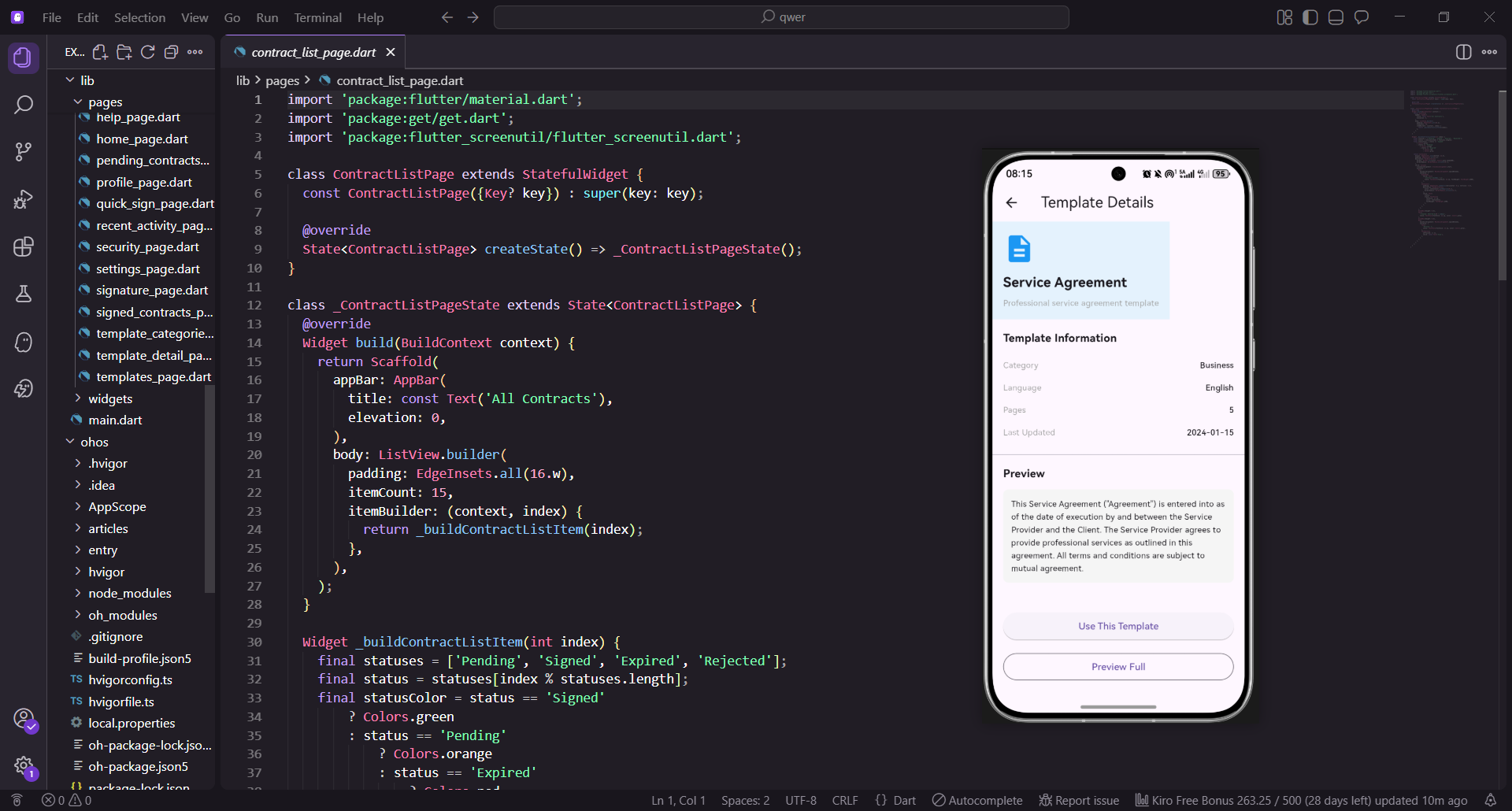
Task: Tap the back arrow in Template Details
Action: click(x=1012, y=202)
